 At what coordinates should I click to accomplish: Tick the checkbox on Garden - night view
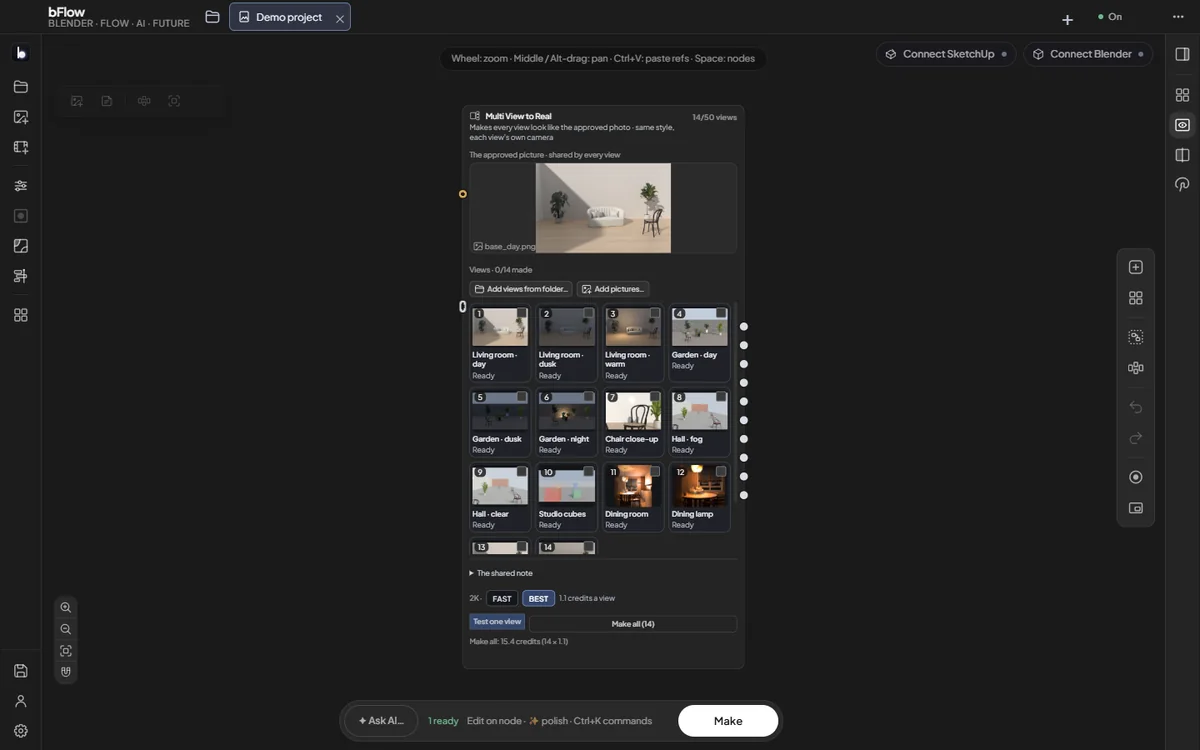tap(588, 397)
